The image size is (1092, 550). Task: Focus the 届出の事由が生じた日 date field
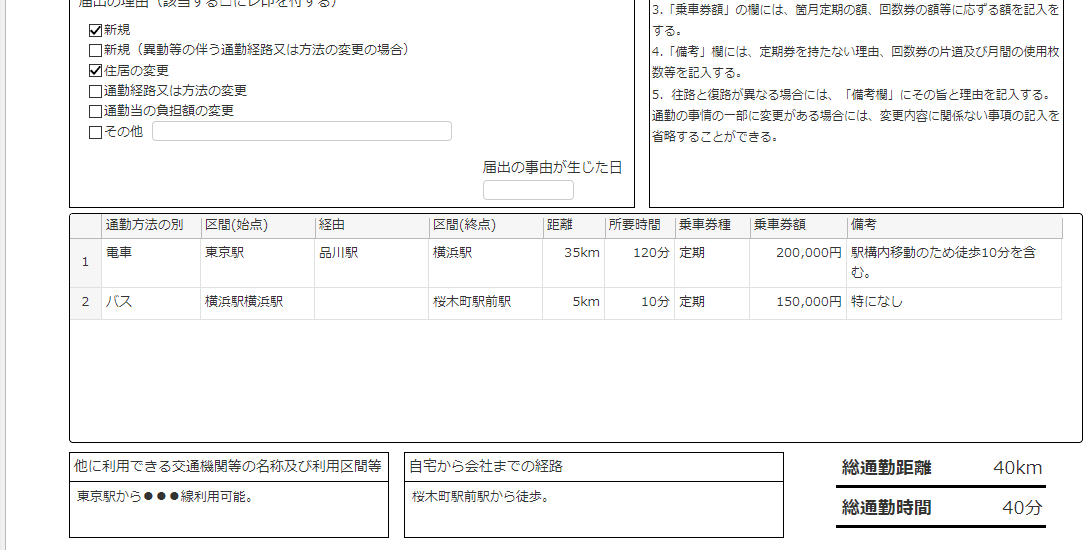pos(528,190)
